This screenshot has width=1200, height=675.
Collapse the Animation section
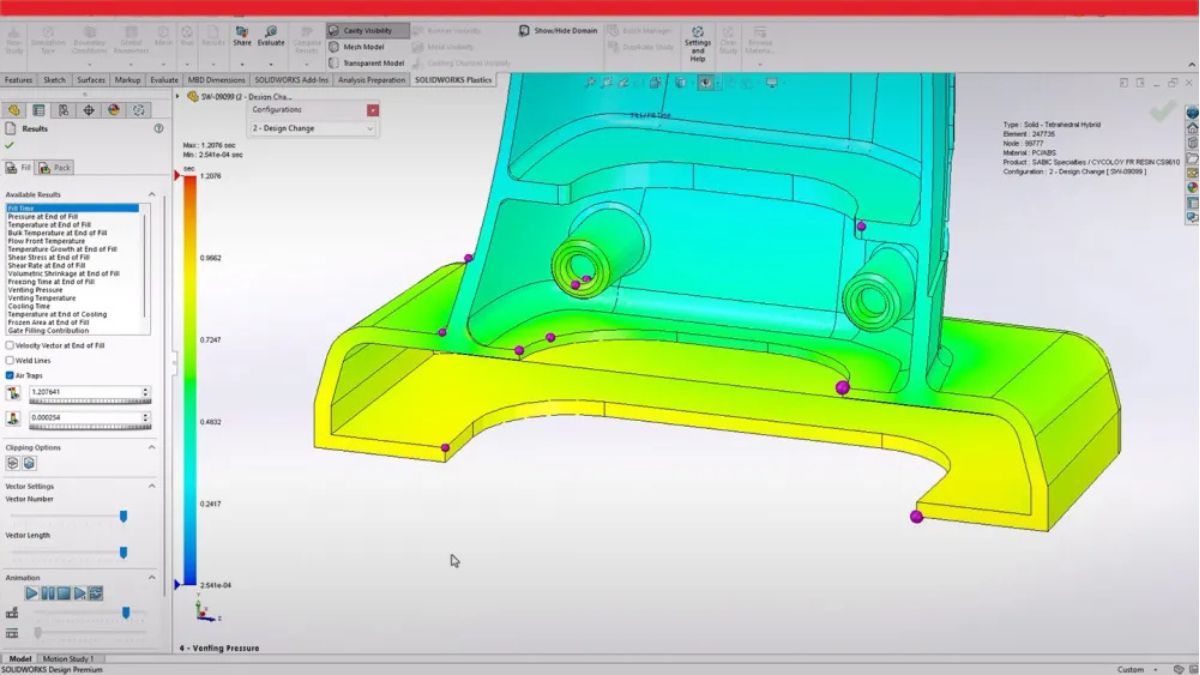click(152, 577)
